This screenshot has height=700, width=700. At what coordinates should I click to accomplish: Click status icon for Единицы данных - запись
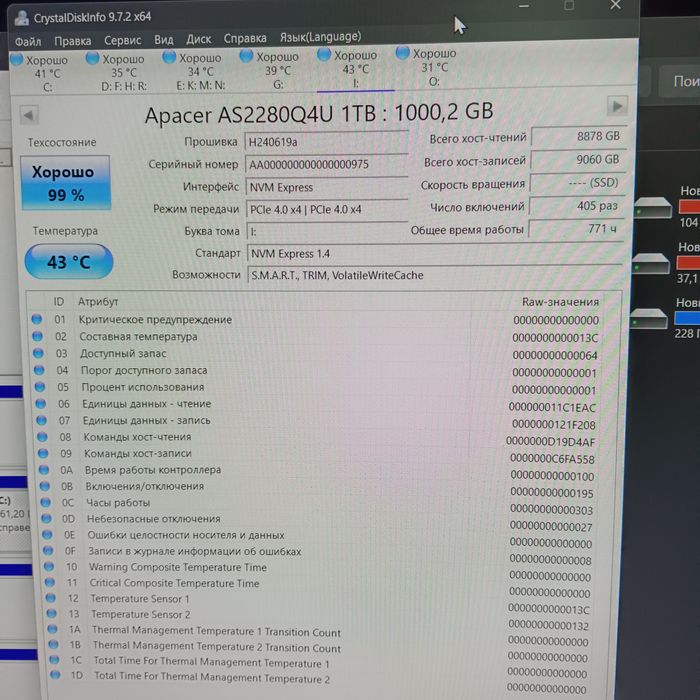[x=42, y=420]
